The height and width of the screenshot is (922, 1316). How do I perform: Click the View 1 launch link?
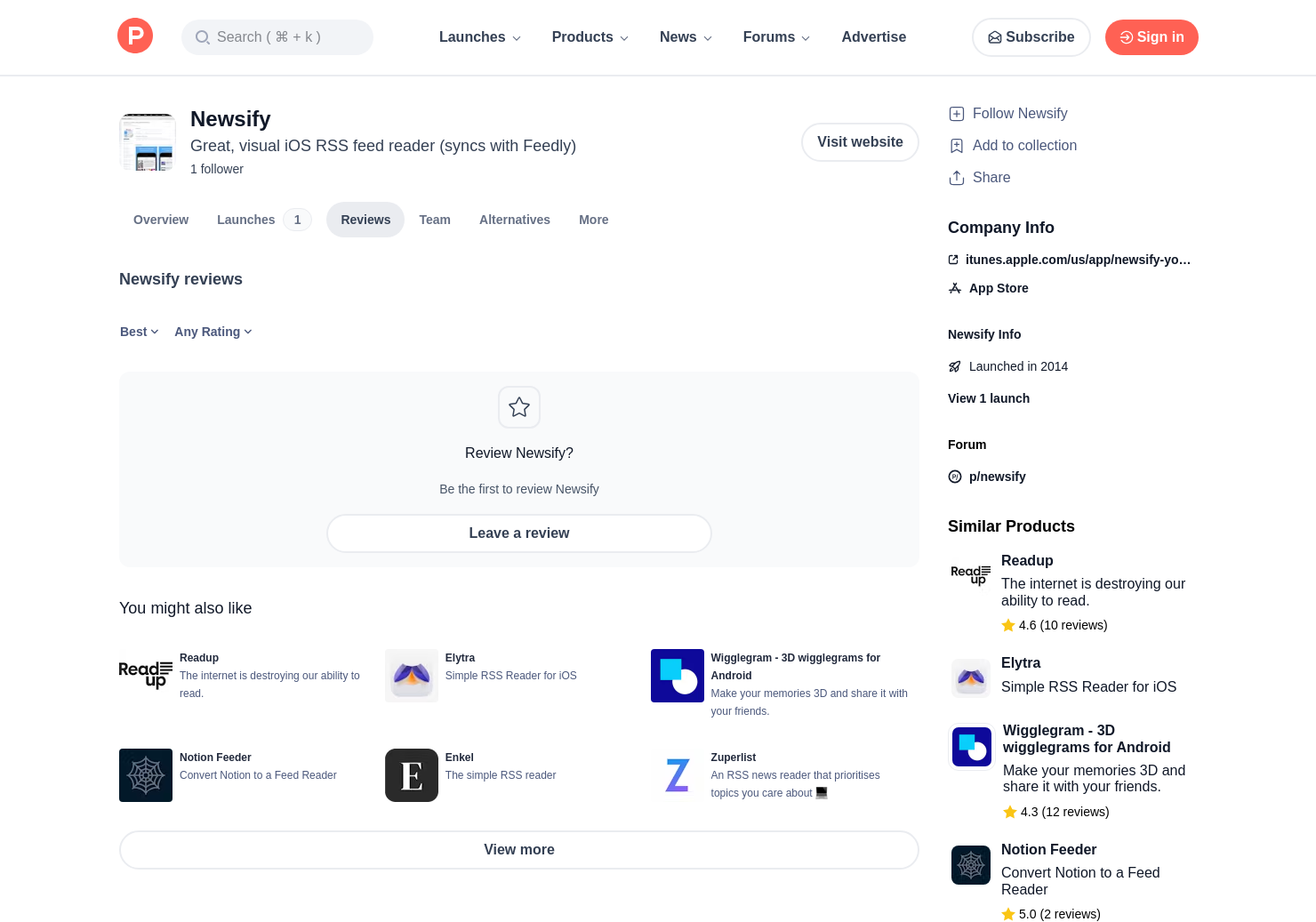pos(989,398)
